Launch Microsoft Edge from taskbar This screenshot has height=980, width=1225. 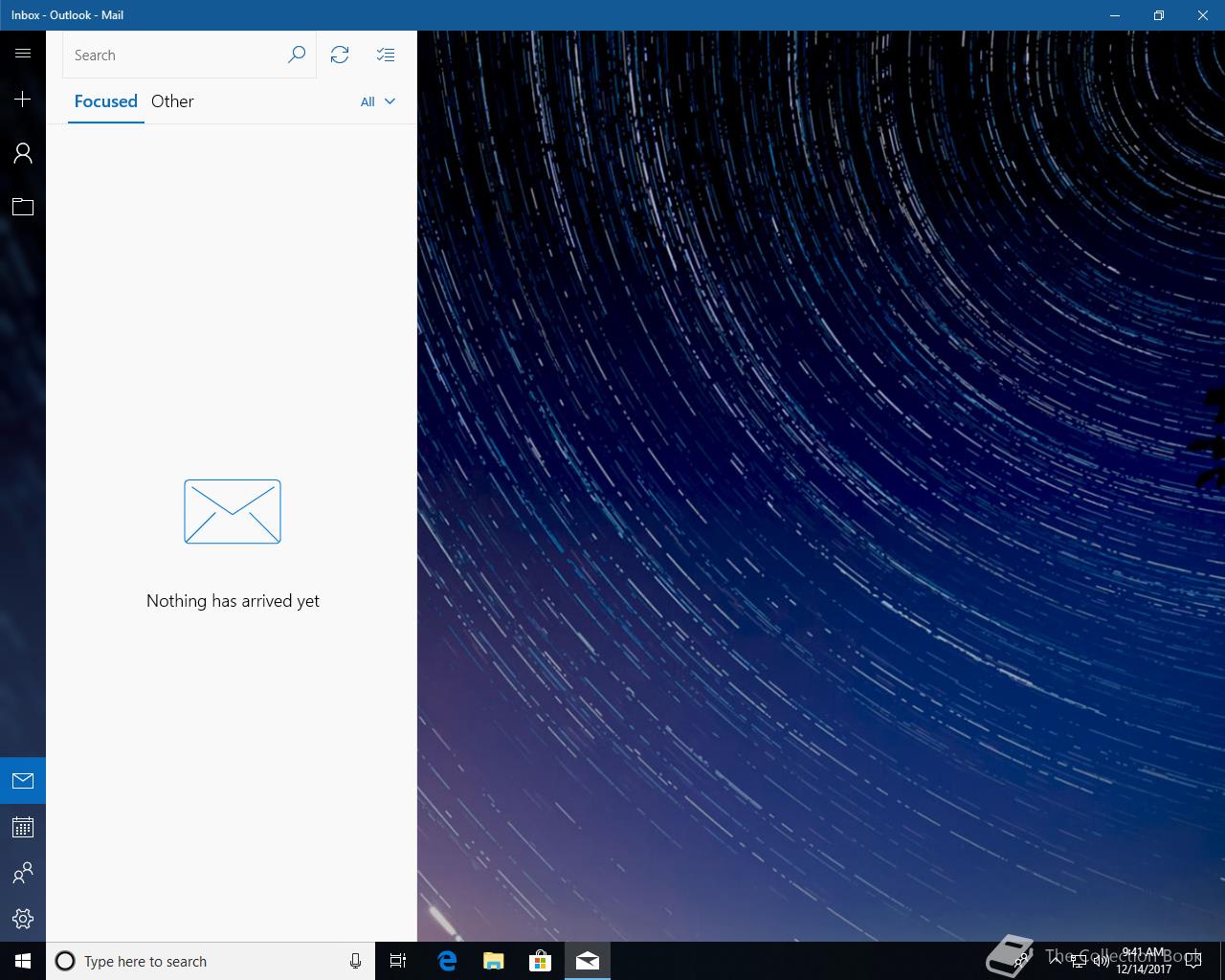click(446, 961)
